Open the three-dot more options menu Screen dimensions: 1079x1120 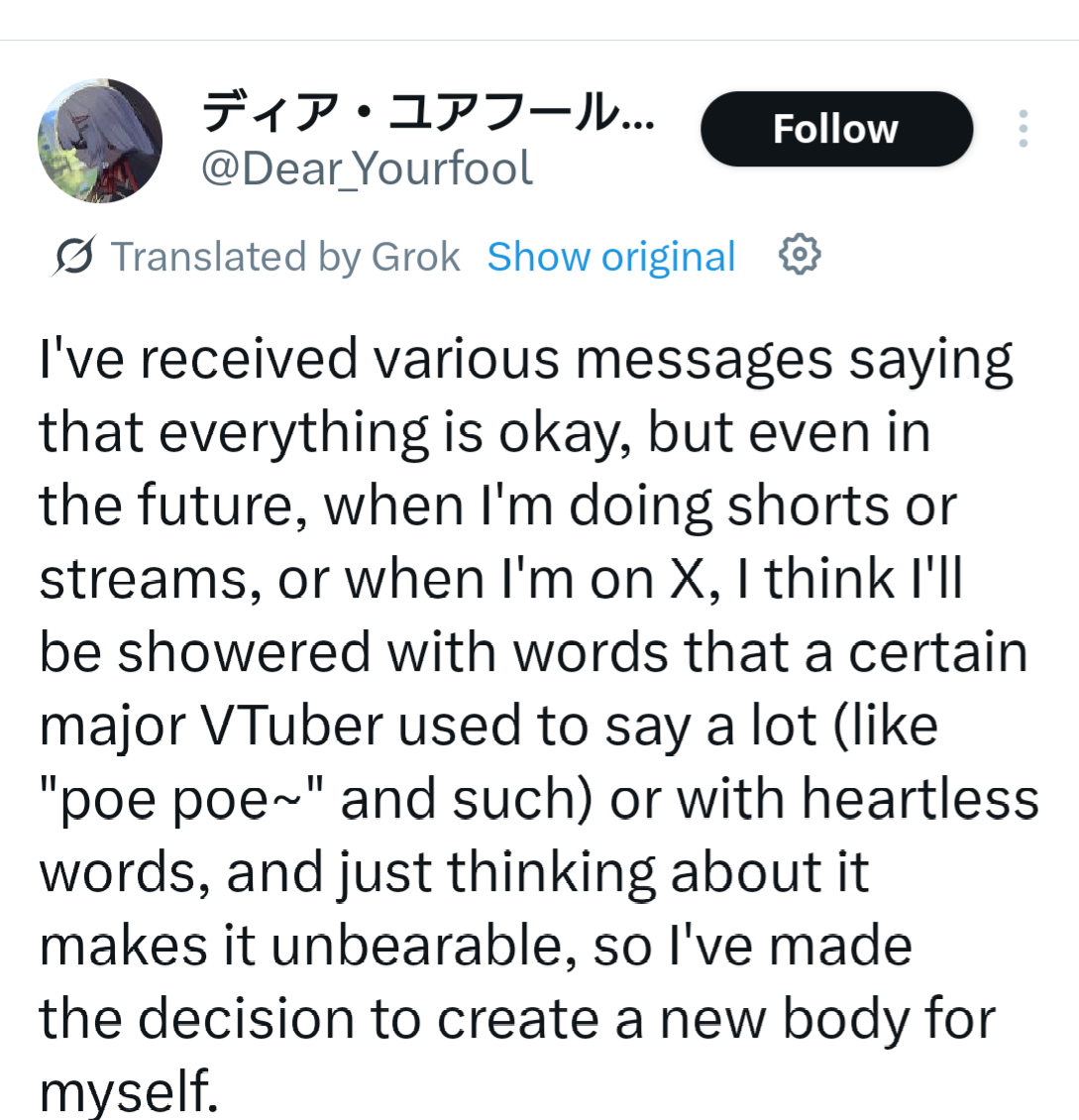(x=1023, y=129)
